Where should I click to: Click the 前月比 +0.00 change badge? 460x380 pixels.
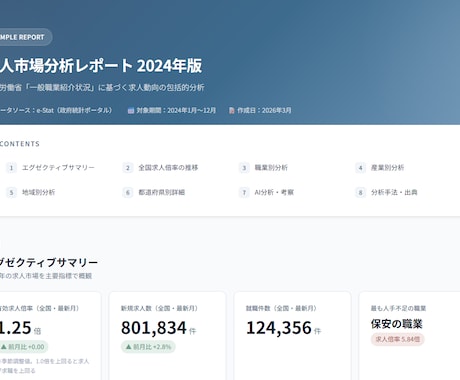point(23,347)
